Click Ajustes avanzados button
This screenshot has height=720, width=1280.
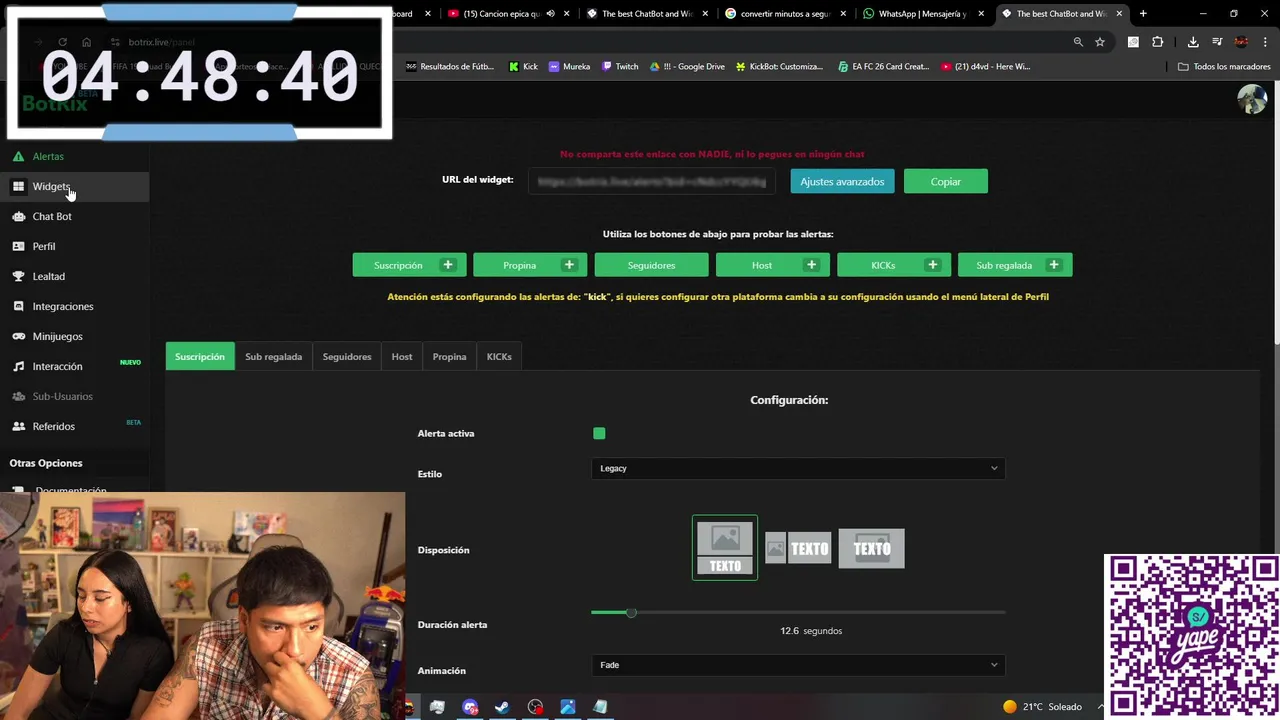click(842, 181)
